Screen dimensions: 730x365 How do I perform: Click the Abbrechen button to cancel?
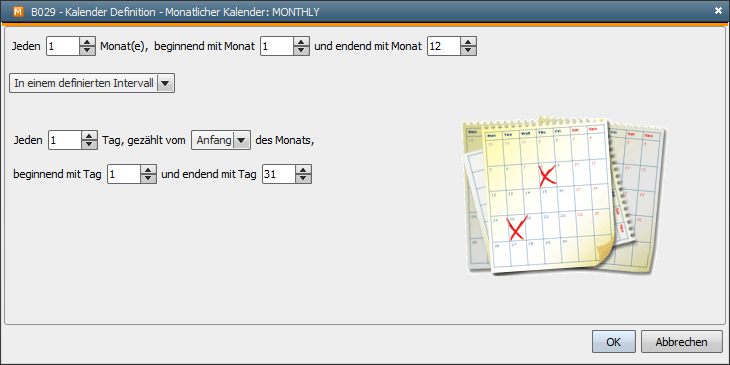click(x=682, y=342)
